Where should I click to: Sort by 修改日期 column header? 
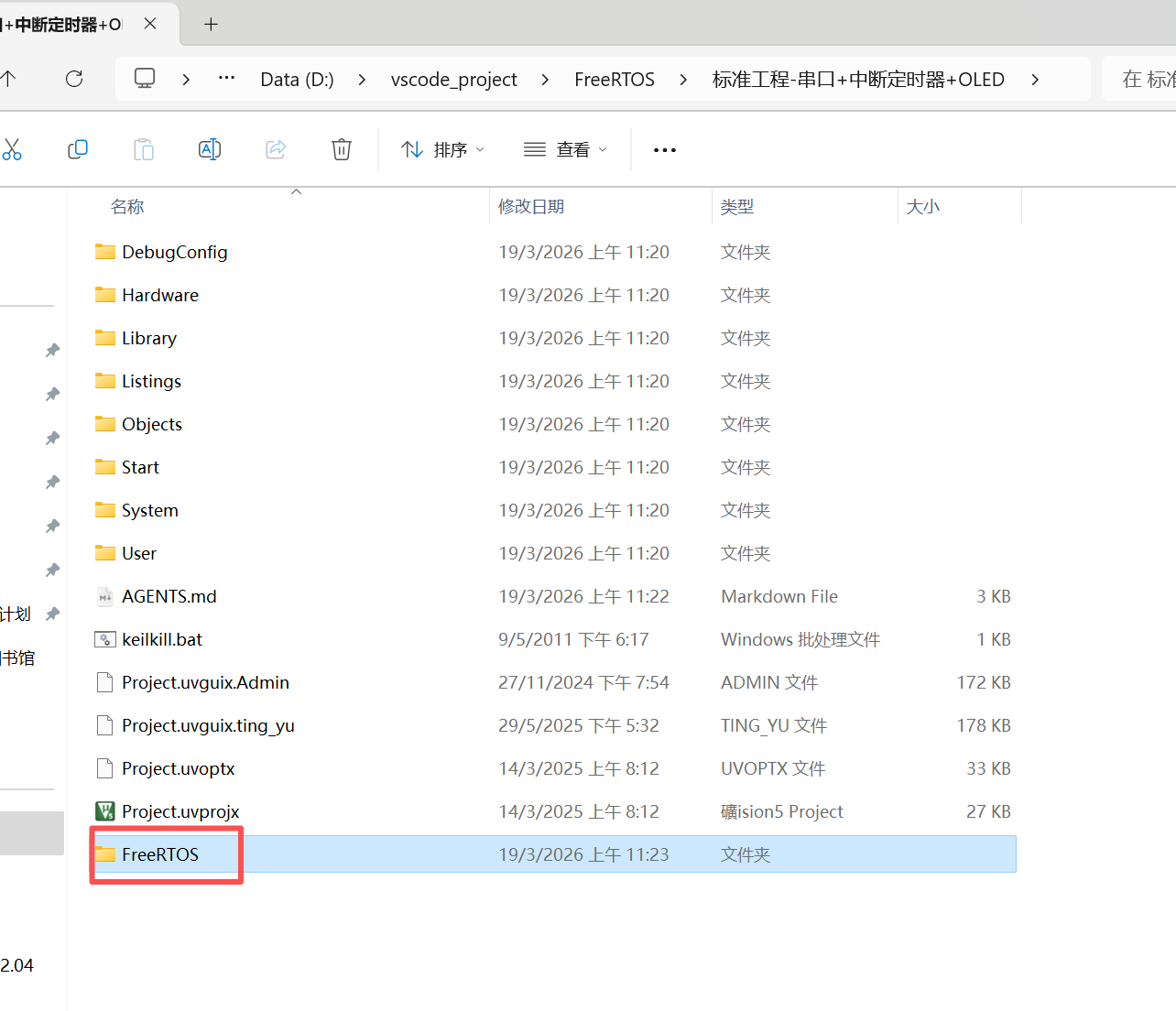(x=531, y=207)
